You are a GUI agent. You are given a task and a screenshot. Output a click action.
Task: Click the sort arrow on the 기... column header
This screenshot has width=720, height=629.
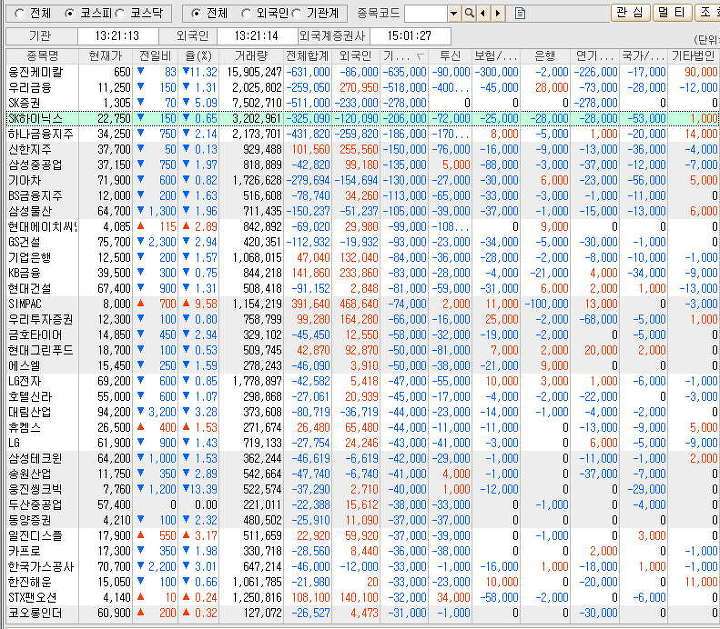tap(420, 56)
